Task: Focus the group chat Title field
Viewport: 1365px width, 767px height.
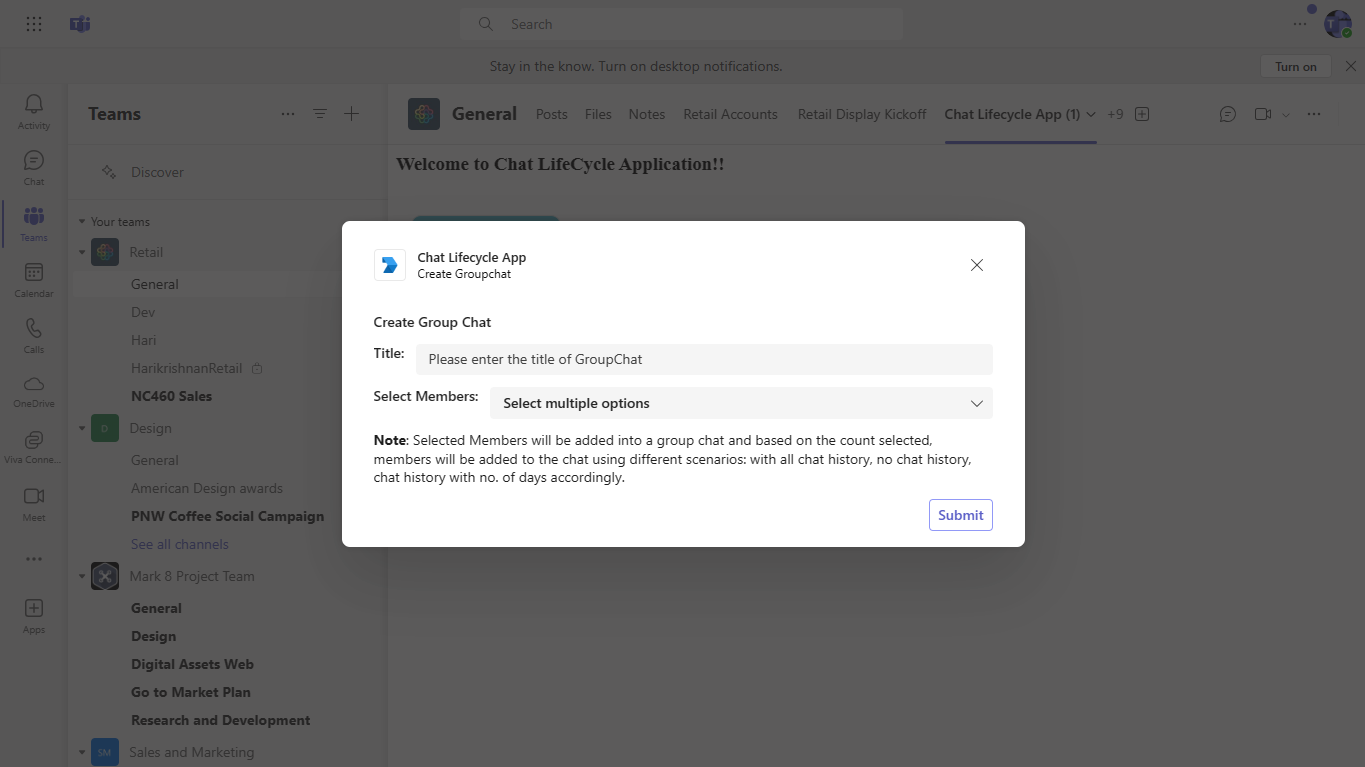Action: (704, 359)
